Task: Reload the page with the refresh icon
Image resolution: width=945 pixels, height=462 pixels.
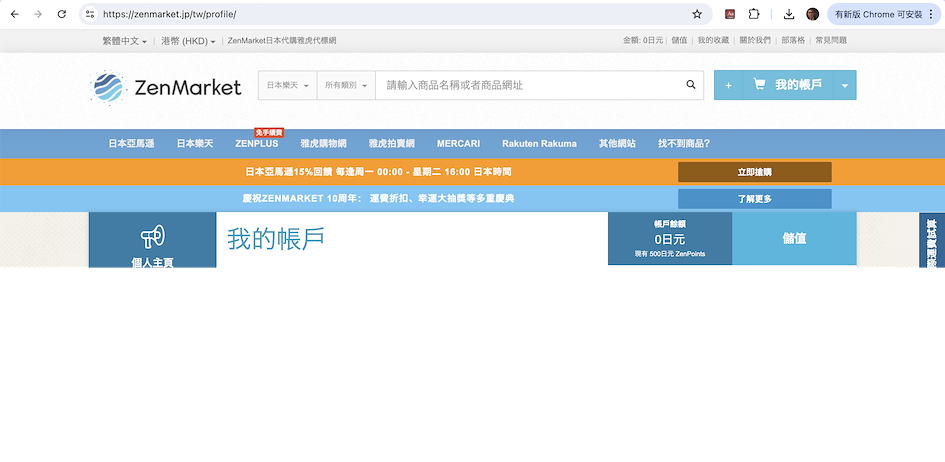Action: pos(61,14)
